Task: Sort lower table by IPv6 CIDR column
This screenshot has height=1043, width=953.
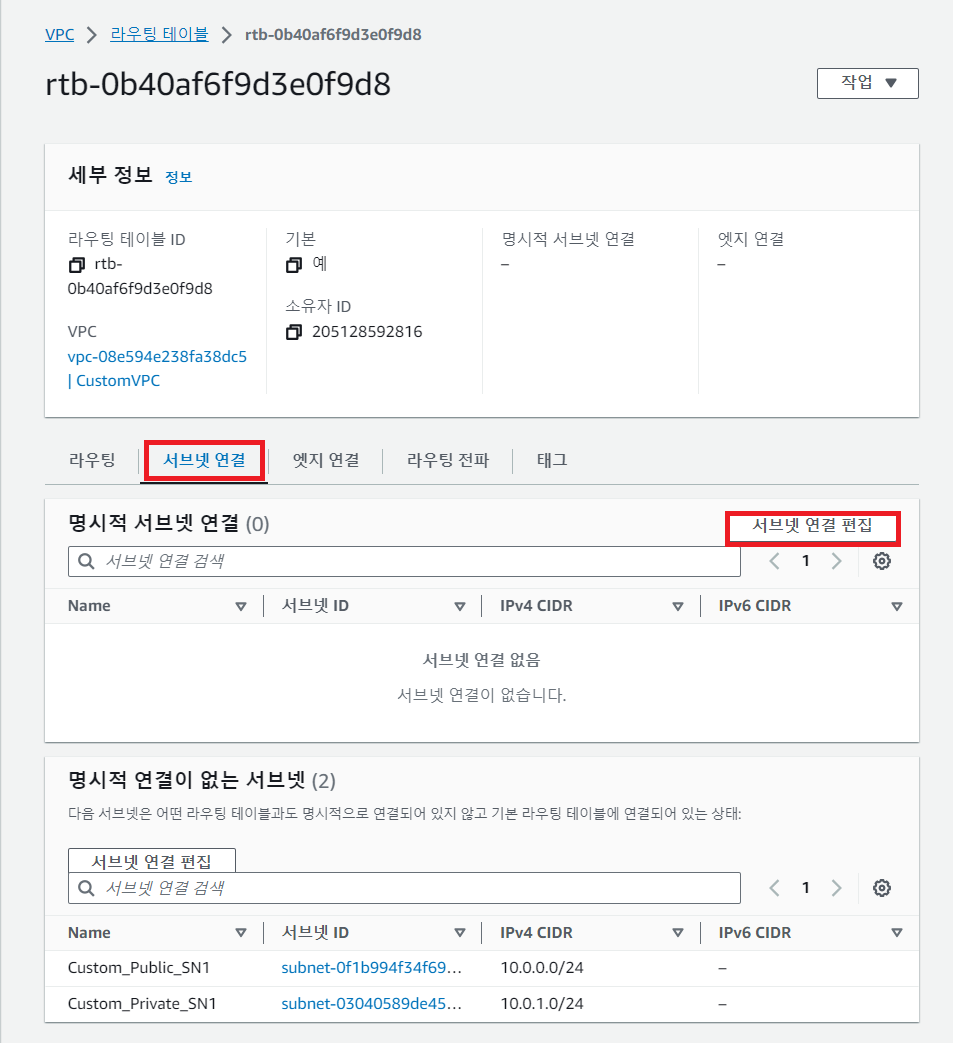Action: pos(896,933)
